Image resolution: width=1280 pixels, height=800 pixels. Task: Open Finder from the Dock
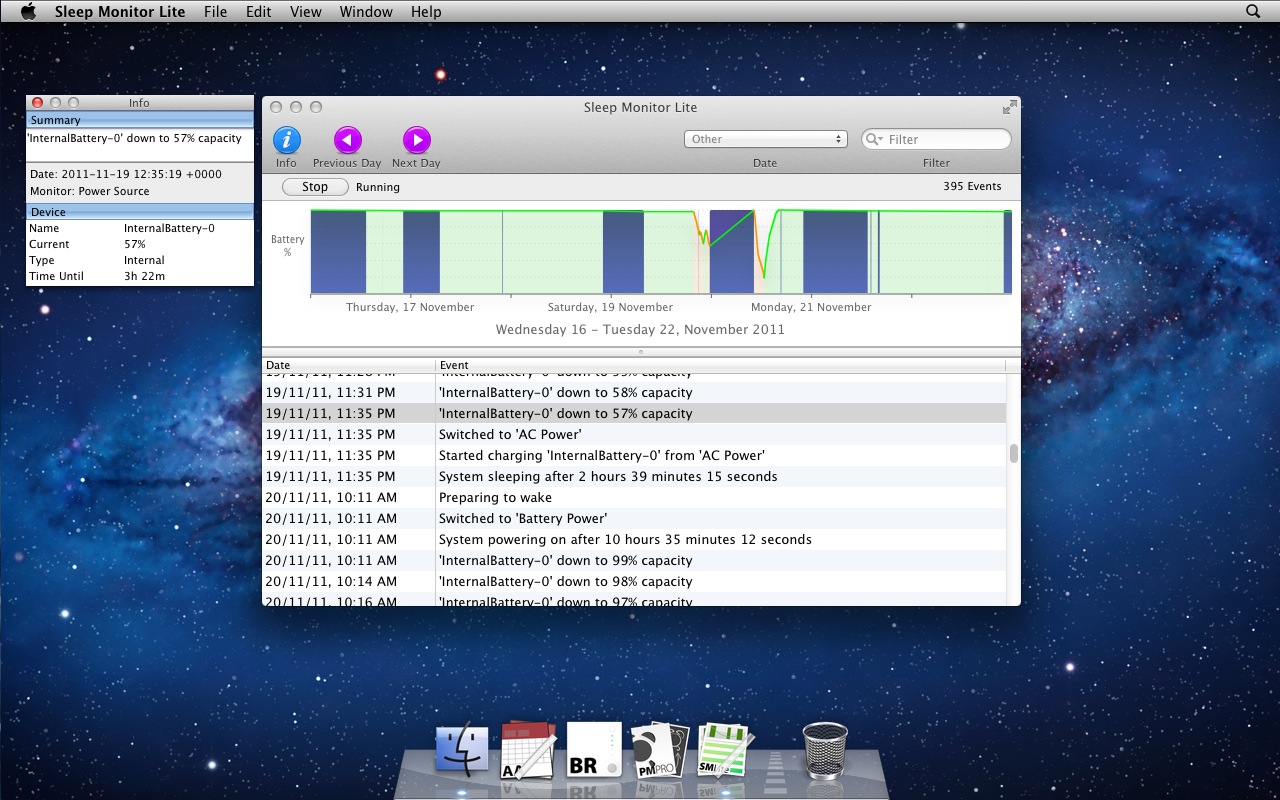(x=462, y=751)
